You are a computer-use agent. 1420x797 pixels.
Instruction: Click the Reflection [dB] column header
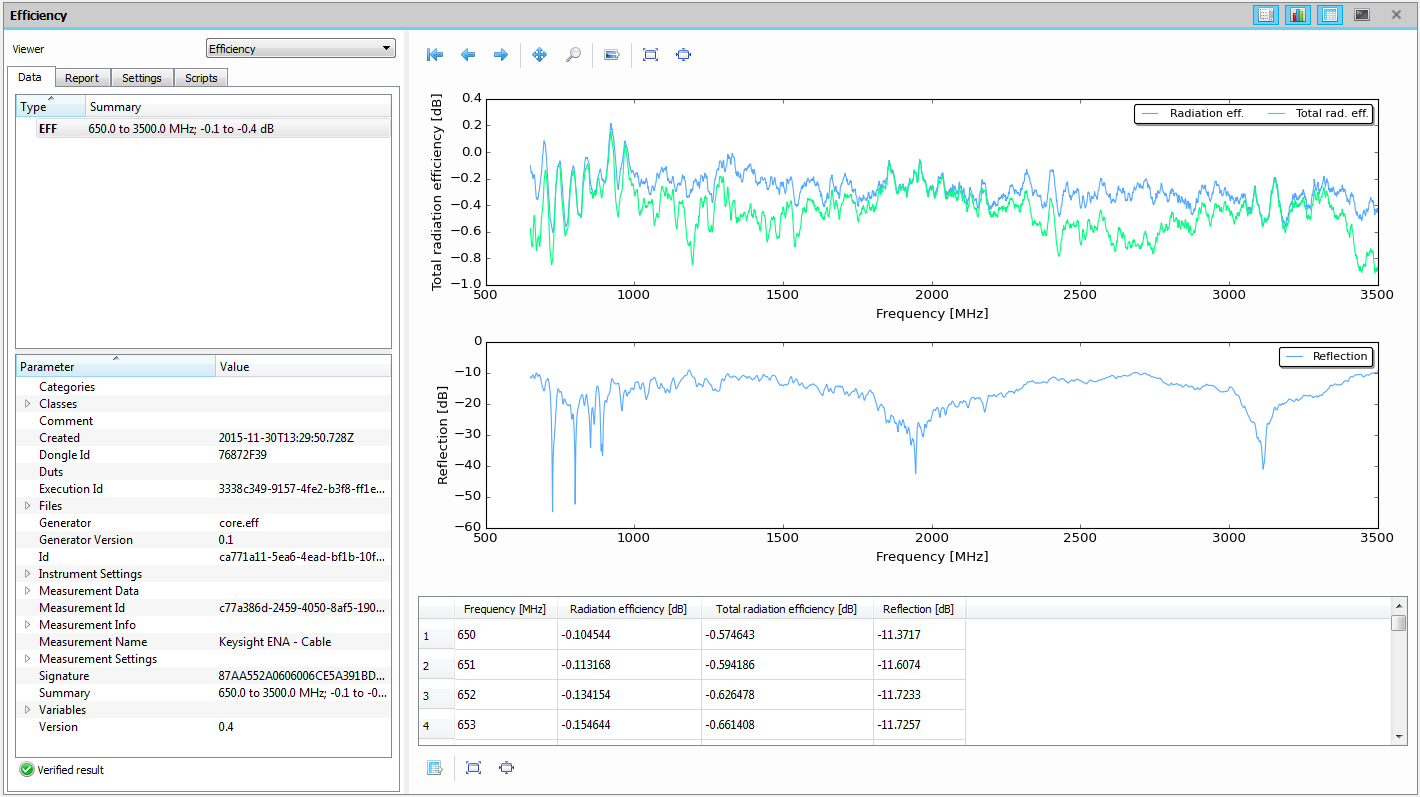918,609
